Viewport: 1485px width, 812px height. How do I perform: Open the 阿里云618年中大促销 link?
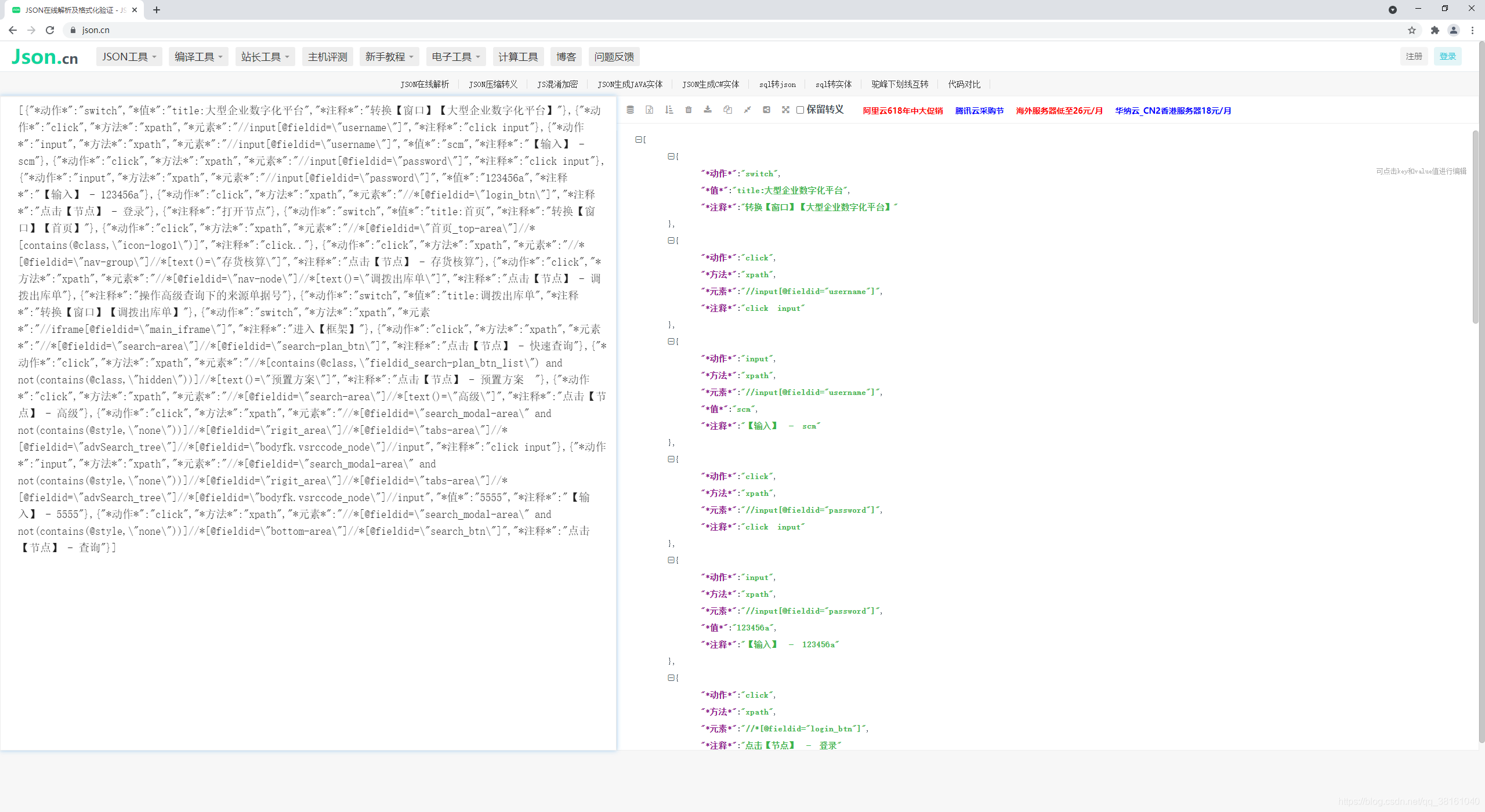[903, 110]
